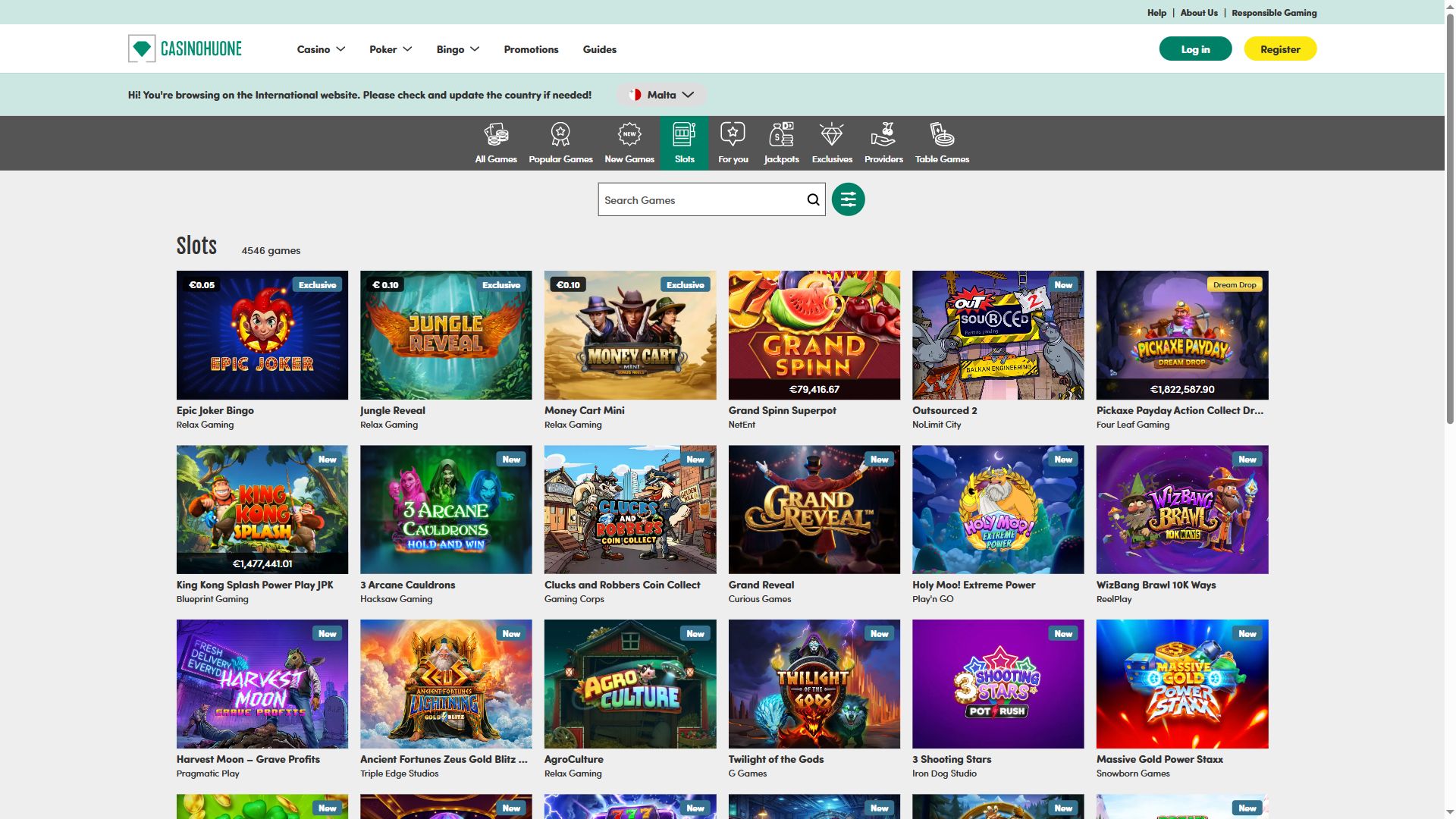The width and height of the screenshot is (1456, 819).
Task: Open the Outsourced 2 game thumbnail
Action: click(998, 335)
